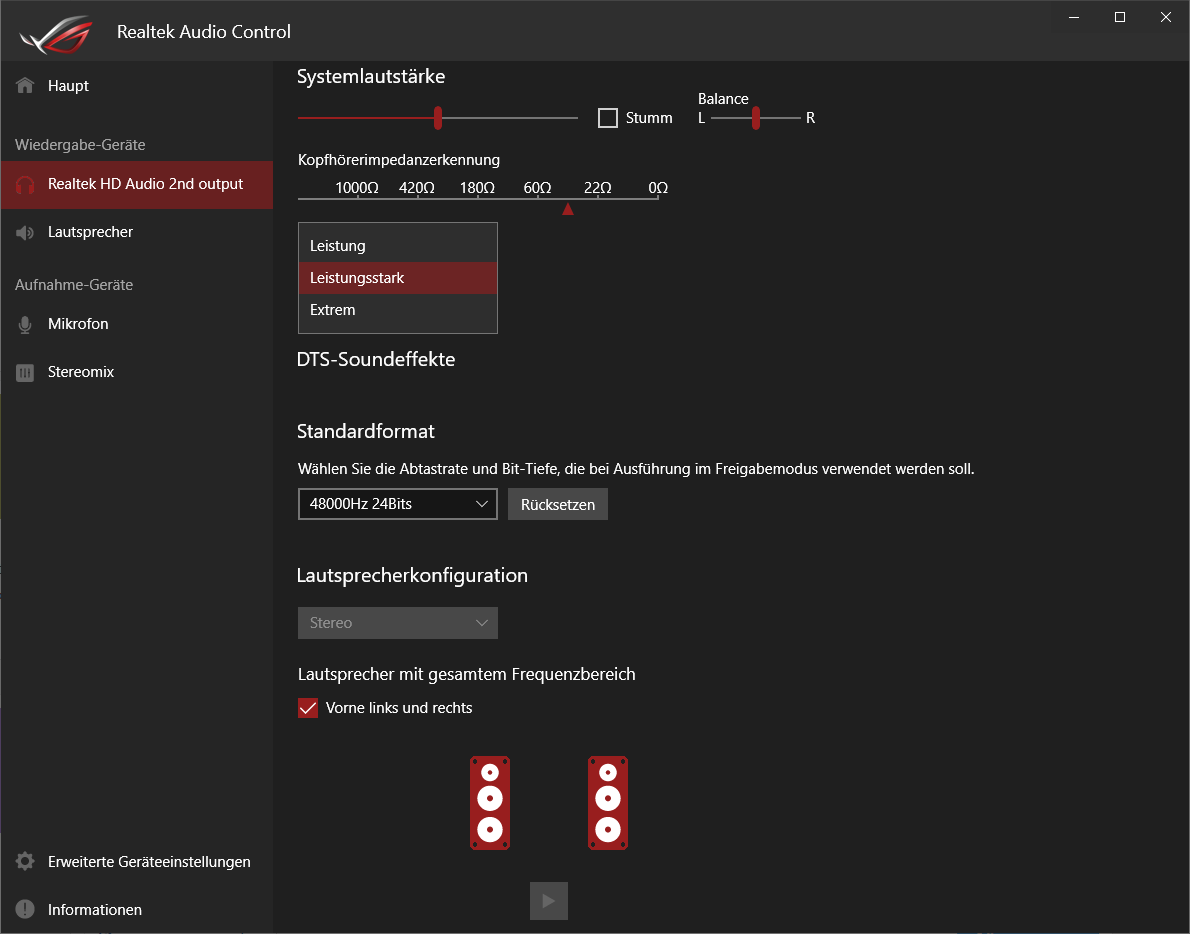Uncheck Vorne links und rechts
The image size is (1190, 934).
pyautogui.click(x=308, y=708)
